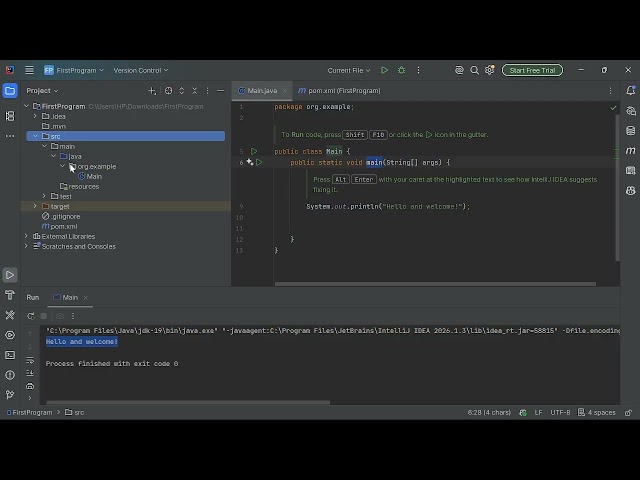Open the Terminal tool window icon
640x480 pixels.
coord(10,355)
